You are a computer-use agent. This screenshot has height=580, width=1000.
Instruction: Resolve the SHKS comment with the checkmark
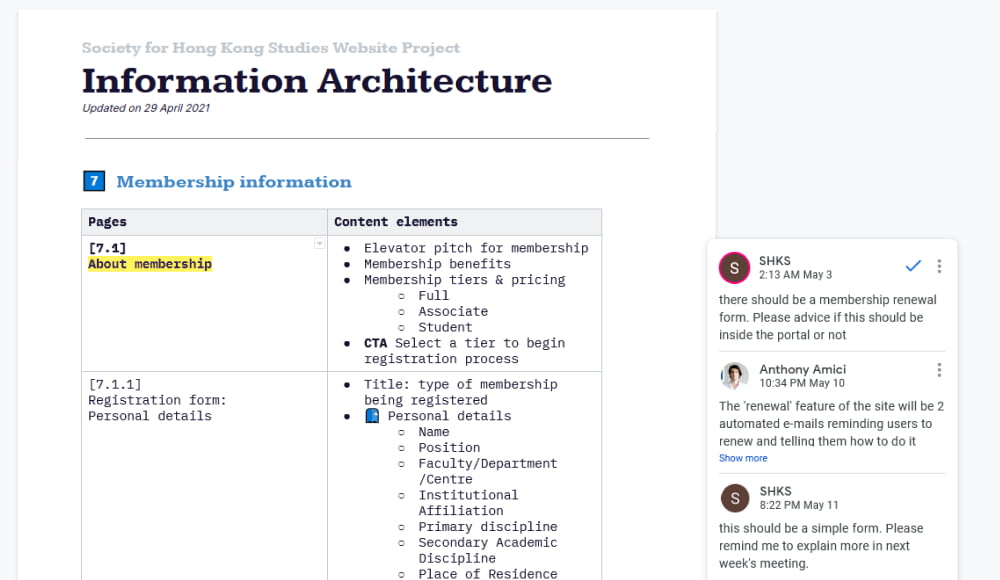(x=912, y=266)
